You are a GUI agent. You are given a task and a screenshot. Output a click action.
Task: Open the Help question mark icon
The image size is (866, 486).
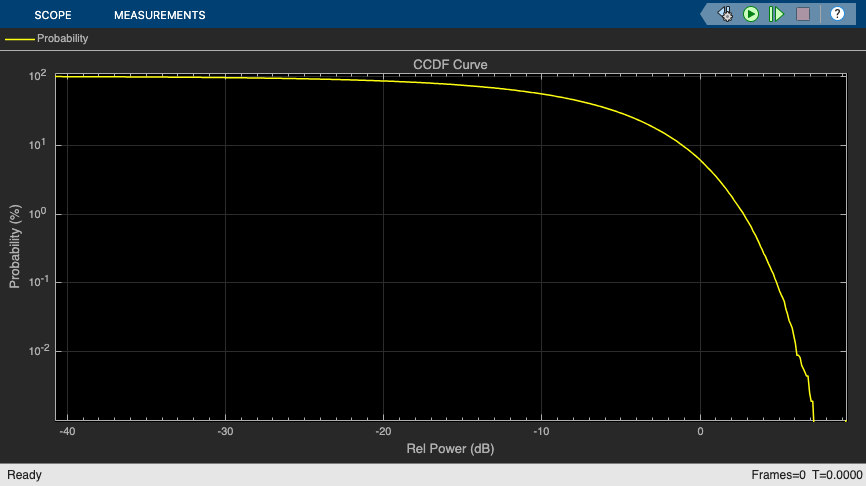pyautogui.click(x=837, y=14)
